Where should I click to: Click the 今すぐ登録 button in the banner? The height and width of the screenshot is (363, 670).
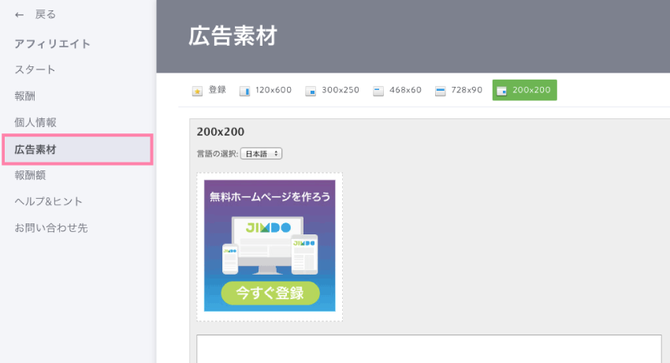point(270,293)
